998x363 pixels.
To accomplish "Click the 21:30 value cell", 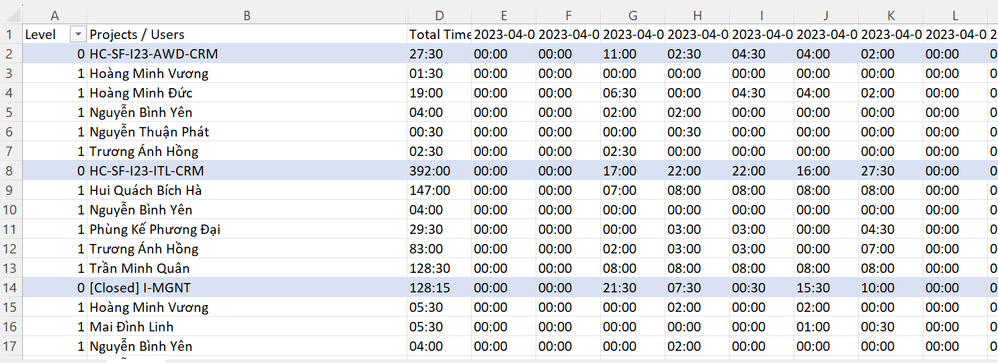I will pyautogui.click(x=633, y=288).
